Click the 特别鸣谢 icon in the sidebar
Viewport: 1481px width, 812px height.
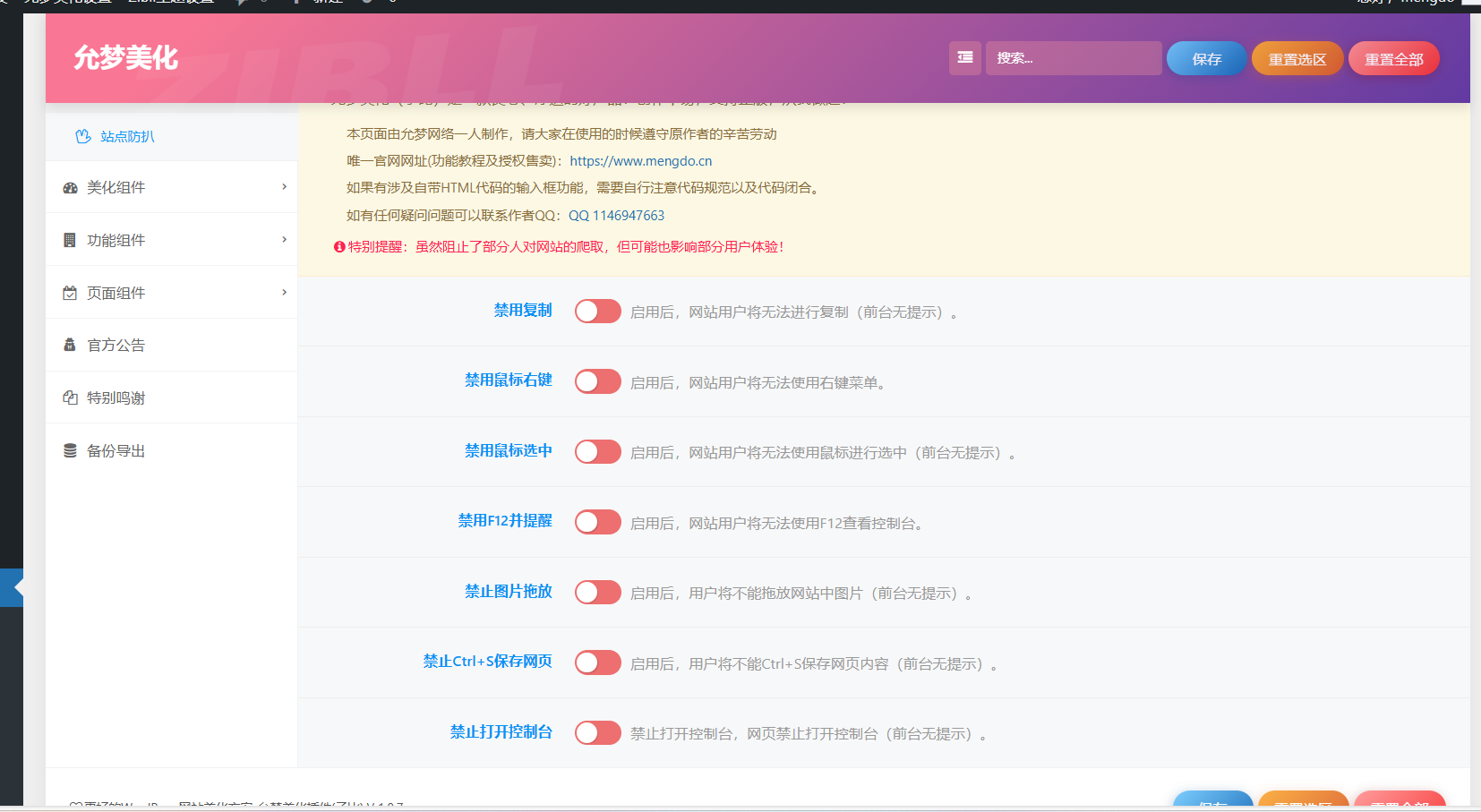click(x=70, y=397)
